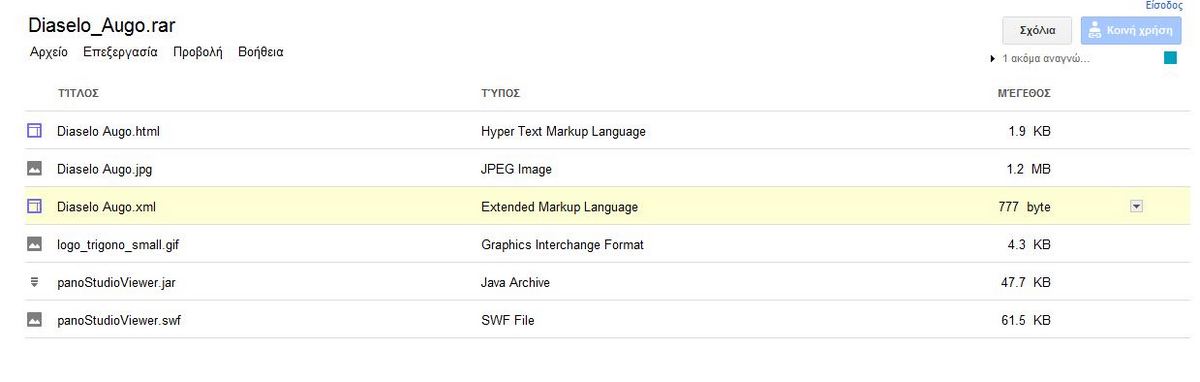Image resolution: width=1200 pixels, height=382 pixels.
Task: Click the teal viewer color square
Action: [1170, 58]
